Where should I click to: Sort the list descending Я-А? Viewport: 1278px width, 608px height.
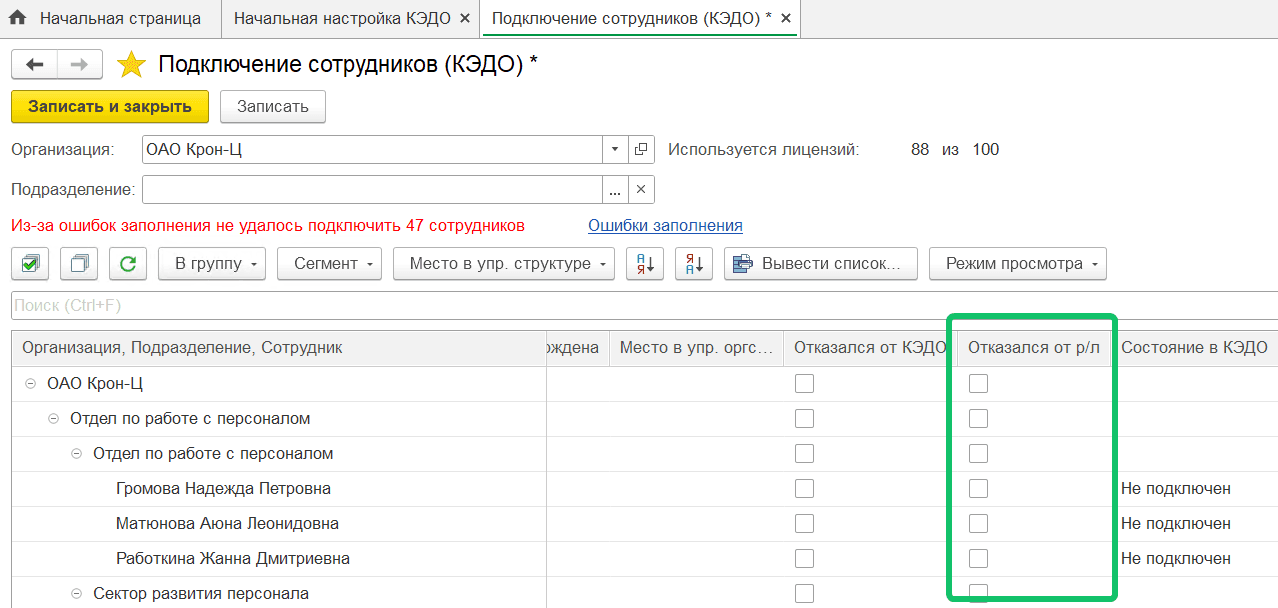click(x=694, y=264)
